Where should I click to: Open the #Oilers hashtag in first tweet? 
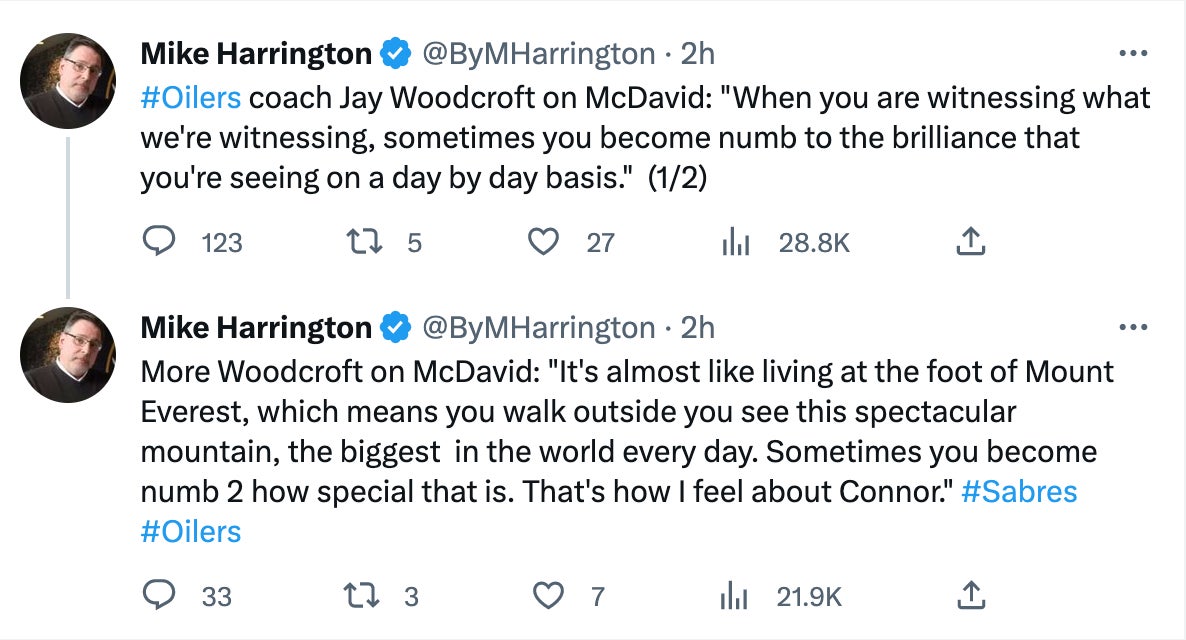(190, 98)
